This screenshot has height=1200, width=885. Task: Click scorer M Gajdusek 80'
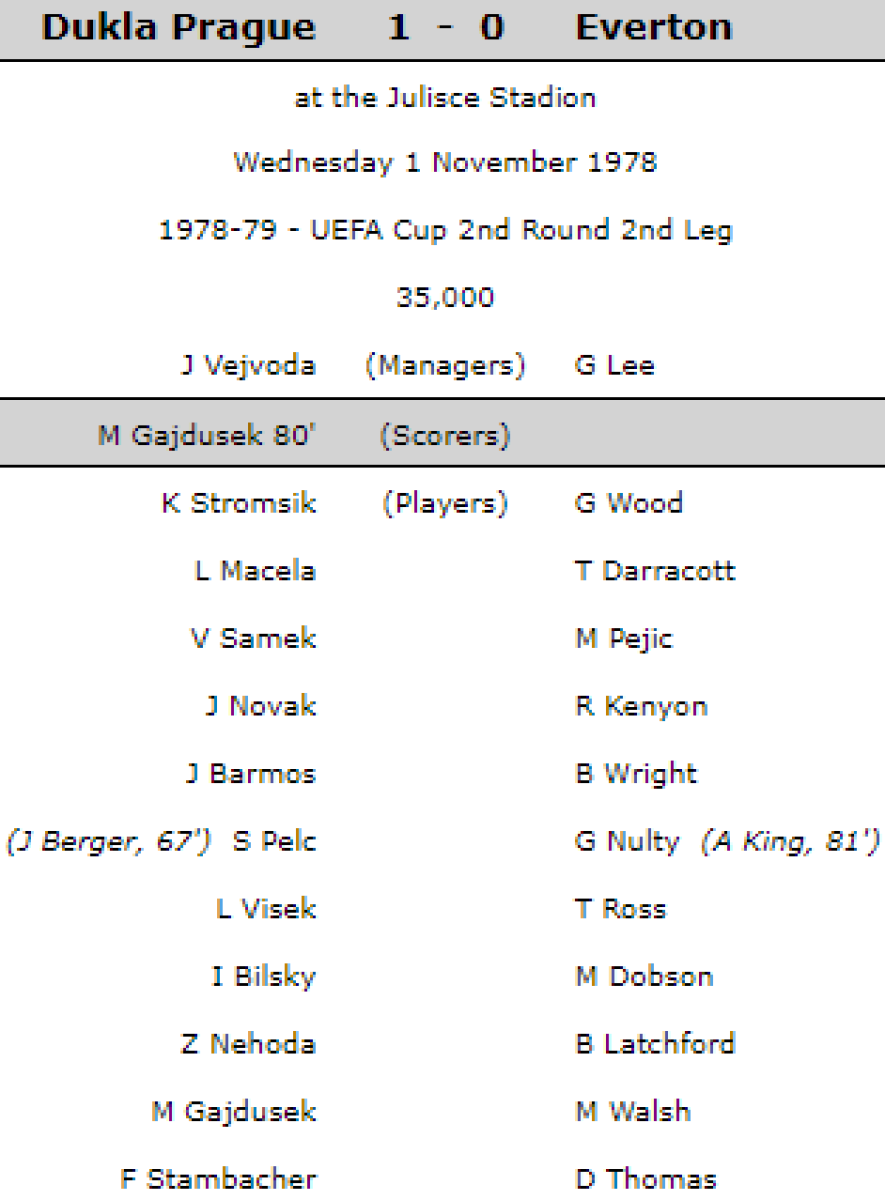point(207,436)
